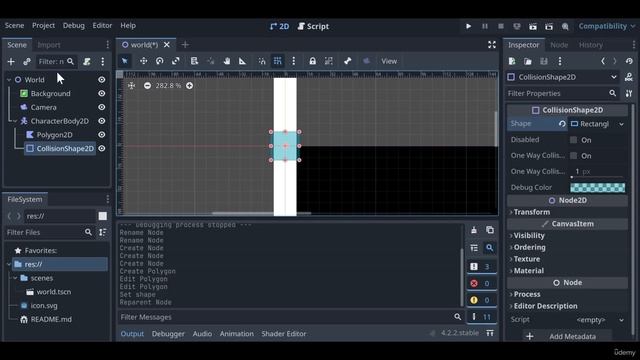The height and width of the screenshot is (360, 640).
Task: Create a new resource in Inspector
Action: (512, 61)
